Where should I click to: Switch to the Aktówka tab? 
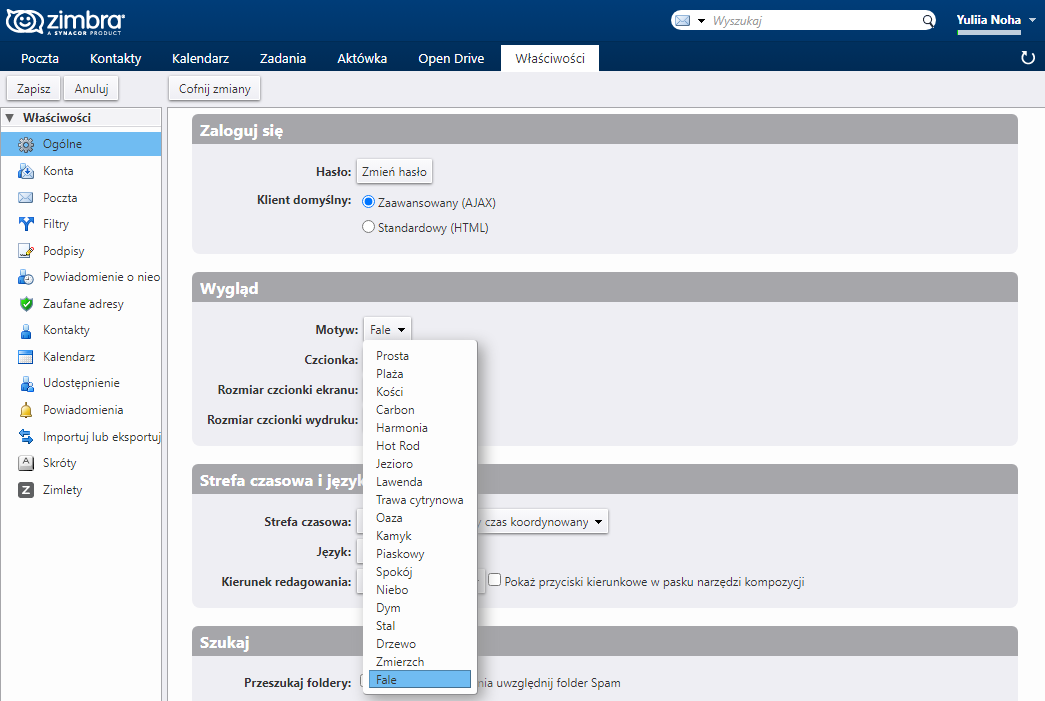tap(362, 58)
